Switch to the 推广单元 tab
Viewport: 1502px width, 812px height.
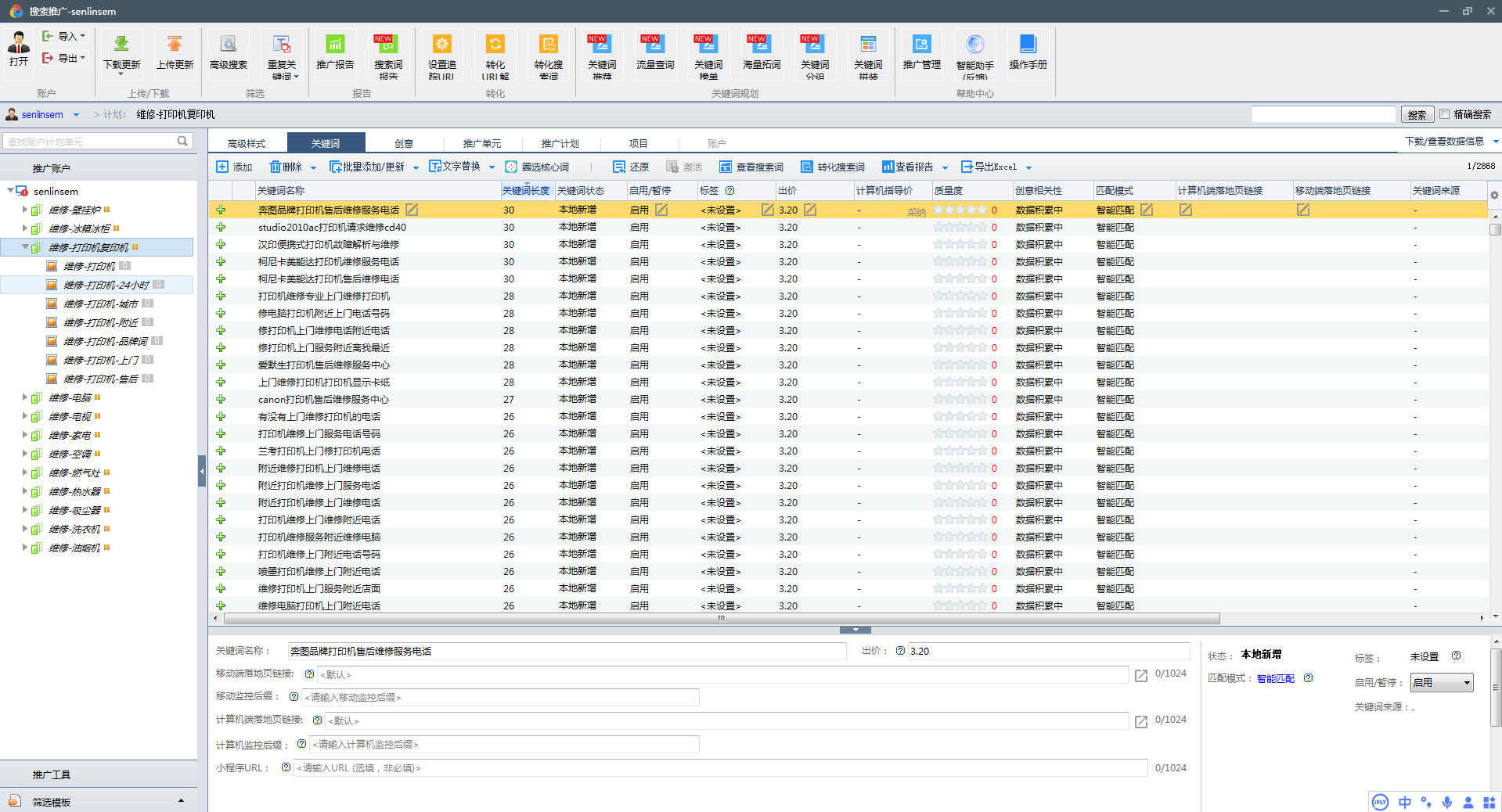[x=481, y=143]
